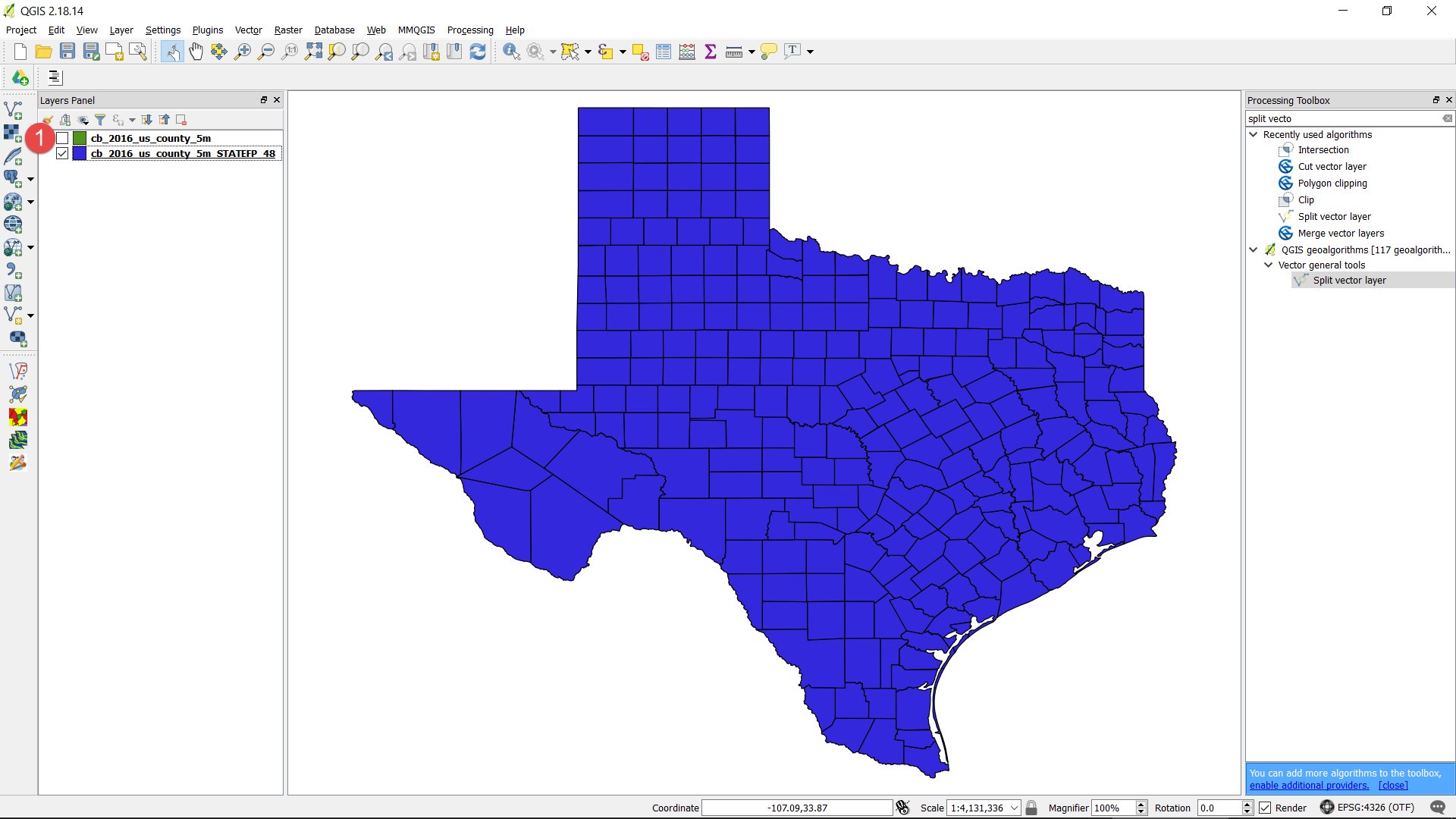
Task: Click the blue swatch of STATEFP_48 layer
Action: pyautogui.click(x=80, y=153)
